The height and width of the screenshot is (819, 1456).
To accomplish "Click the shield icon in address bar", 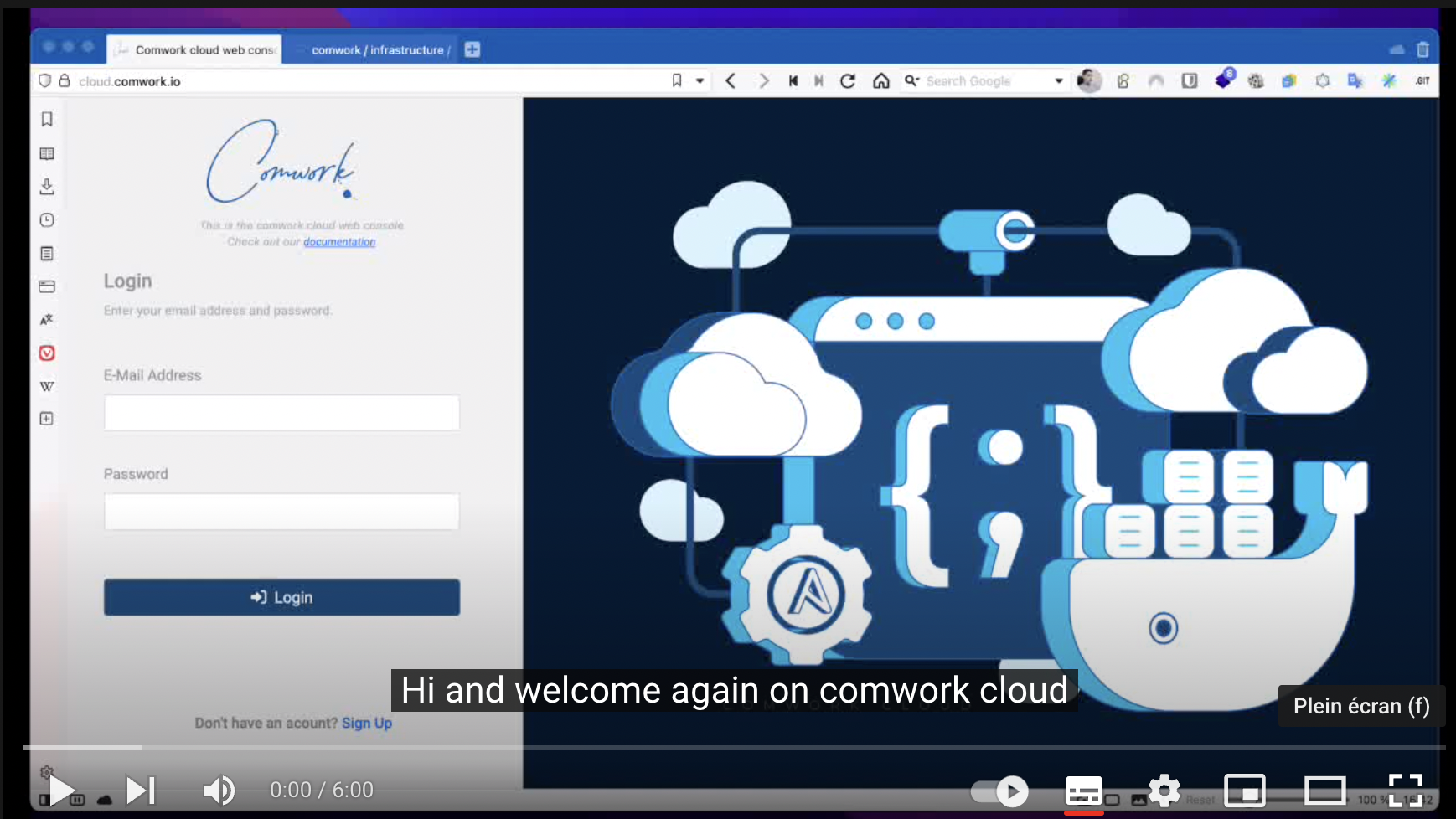I will 45,80.
